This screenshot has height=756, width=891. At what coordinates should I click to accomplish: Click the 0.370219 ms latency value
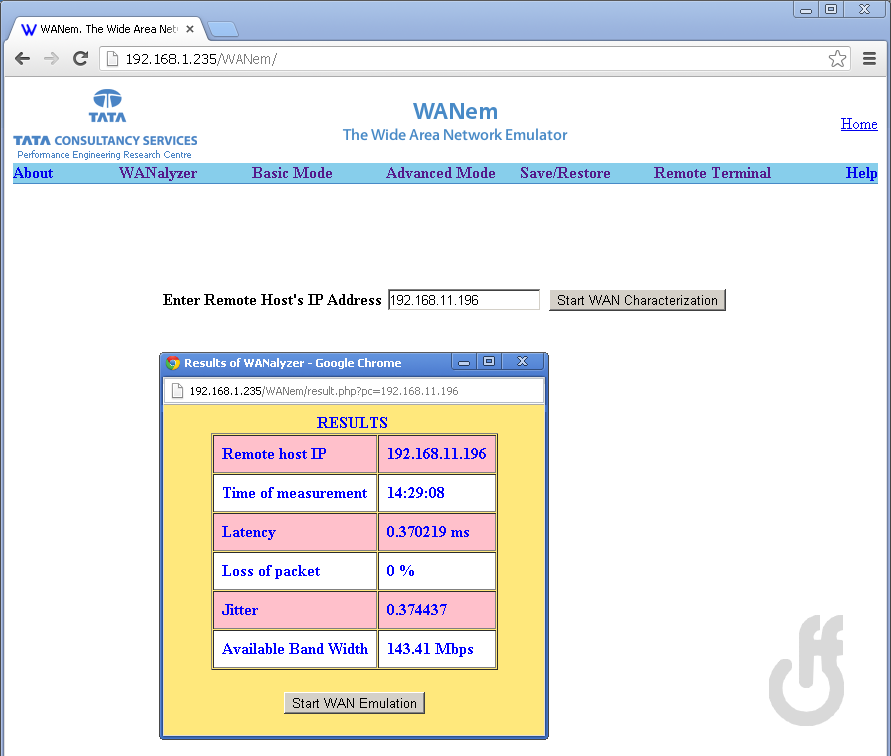click(x=428, y=532)
